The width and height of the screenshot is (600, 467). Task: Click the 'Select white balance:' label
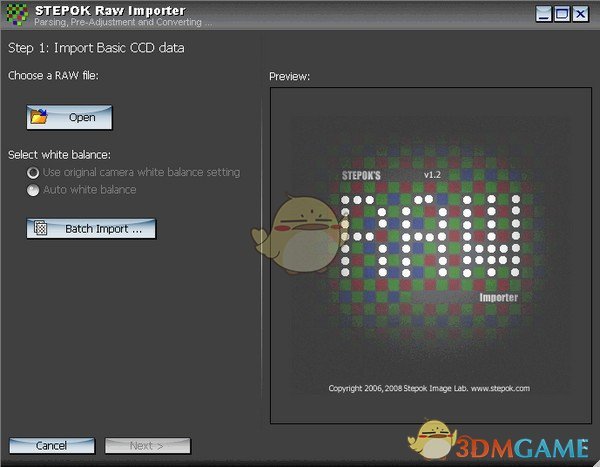(x=59, y=155)
